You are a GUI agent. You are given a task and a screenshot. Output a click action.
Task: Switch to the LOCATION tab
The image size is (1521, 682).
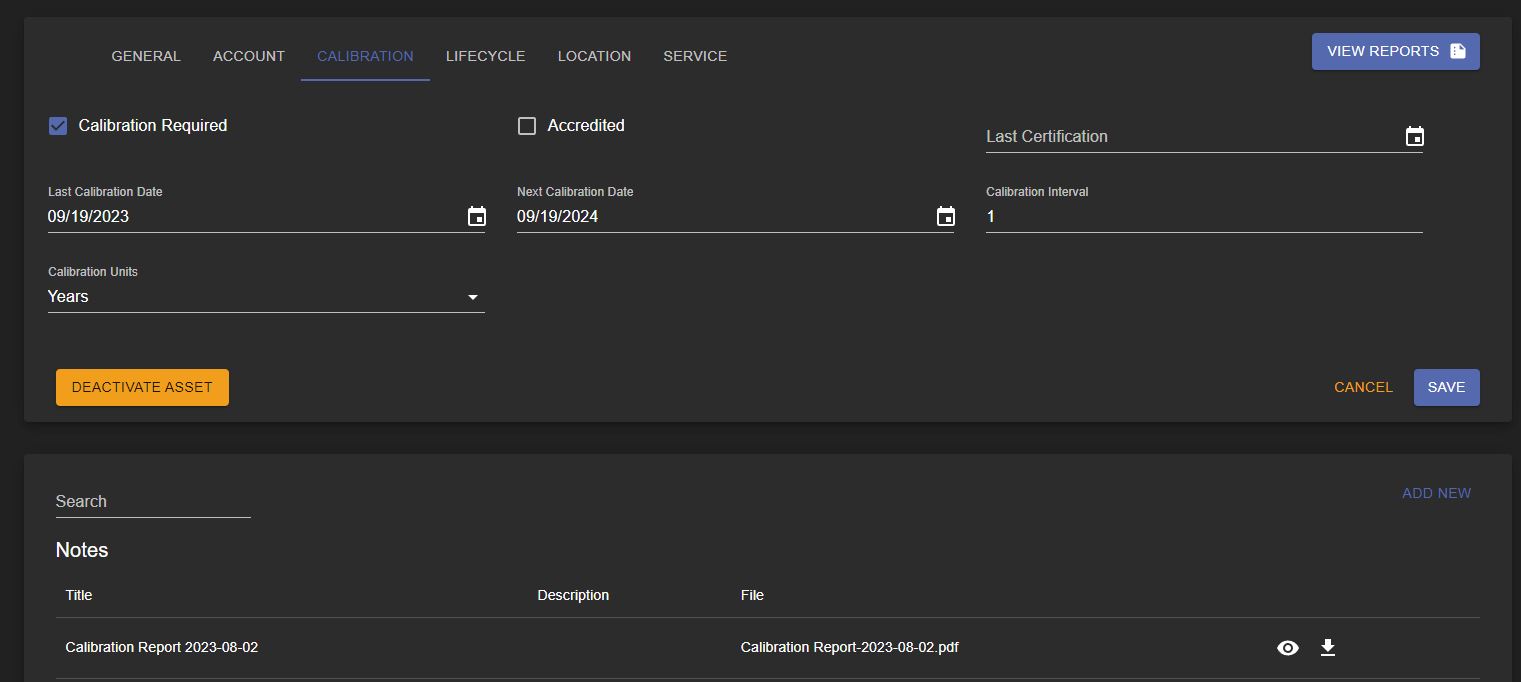[594, 56]
